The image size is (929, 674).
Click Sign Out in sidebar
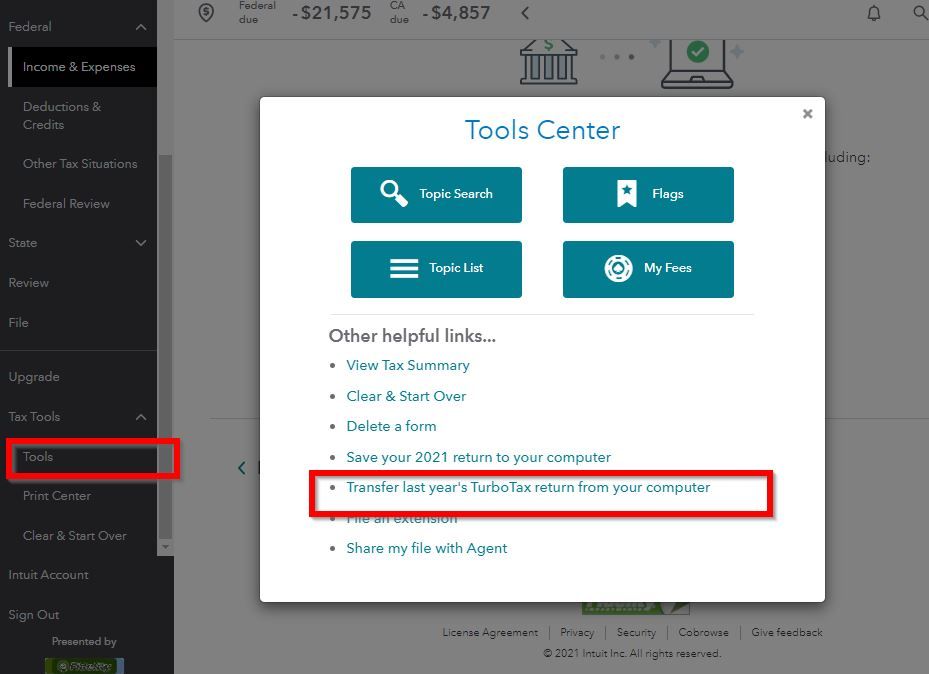click(34, 615)
